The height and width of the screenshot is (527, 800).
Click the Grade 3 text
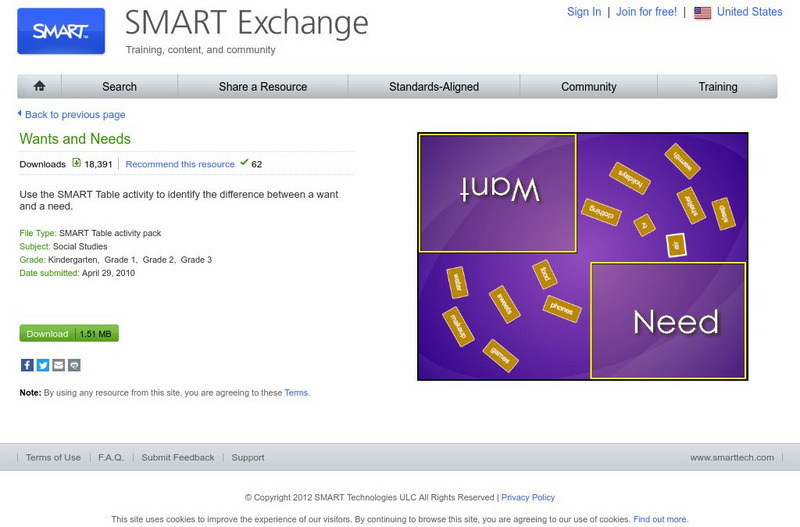pos(196,260)
